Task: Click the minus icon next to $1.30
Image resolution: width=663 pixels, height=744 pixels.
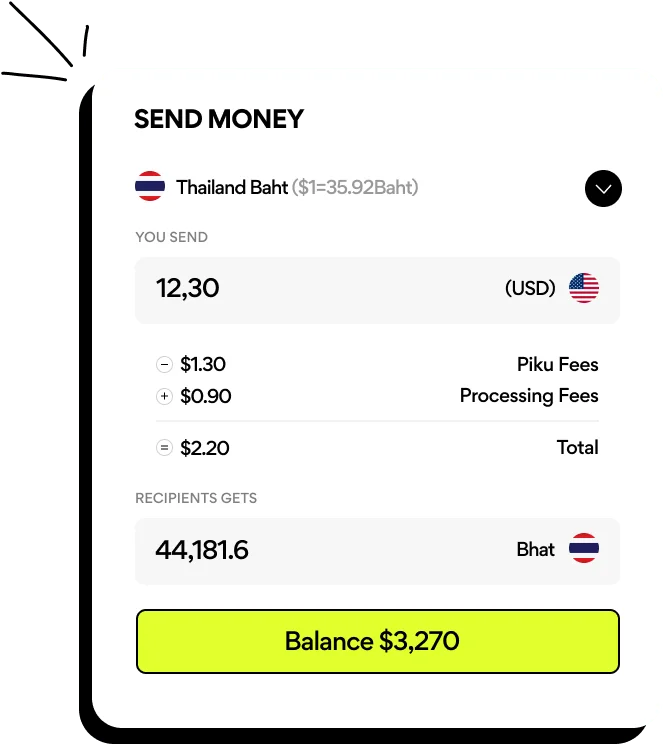Action: pos(165,365)
